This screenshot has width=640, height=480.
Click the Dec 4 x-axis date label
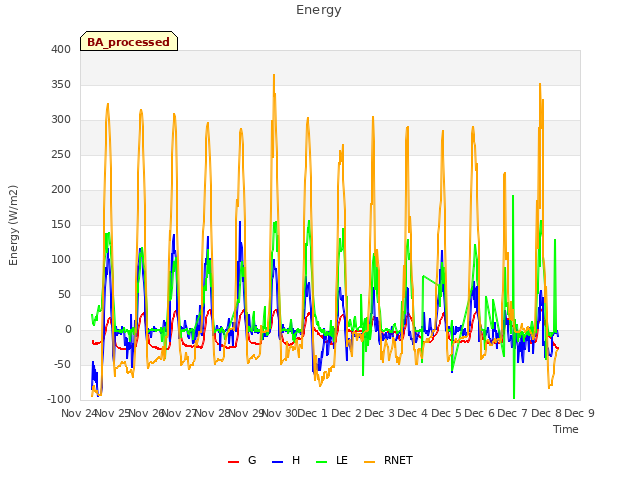(x=413, y=413)
